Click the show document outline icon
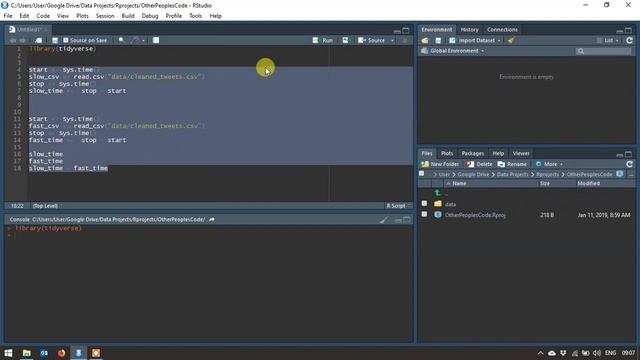 405,40
